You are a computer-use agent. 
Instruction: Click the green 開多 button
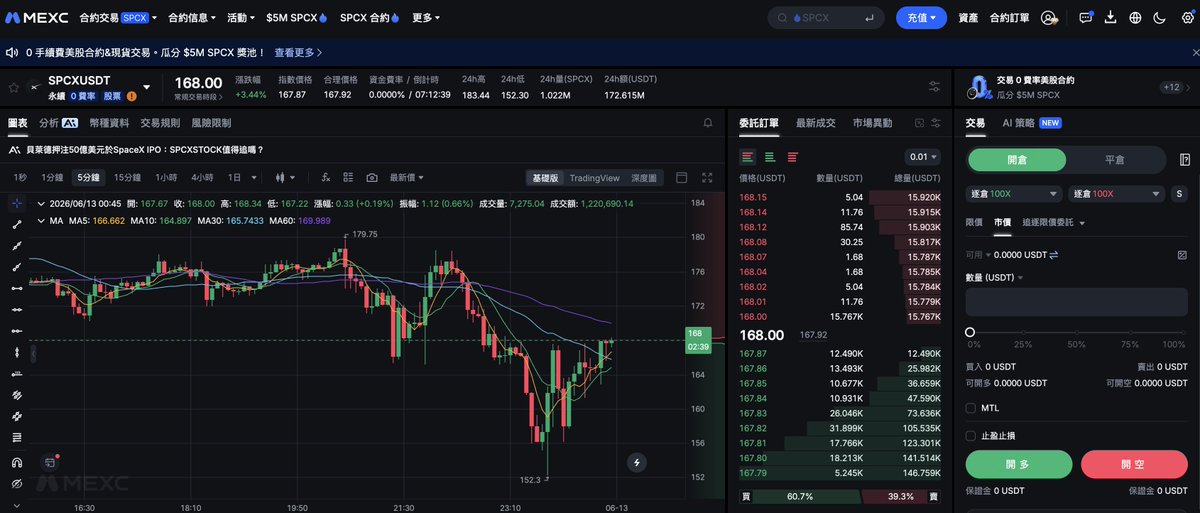point(1019,464)
